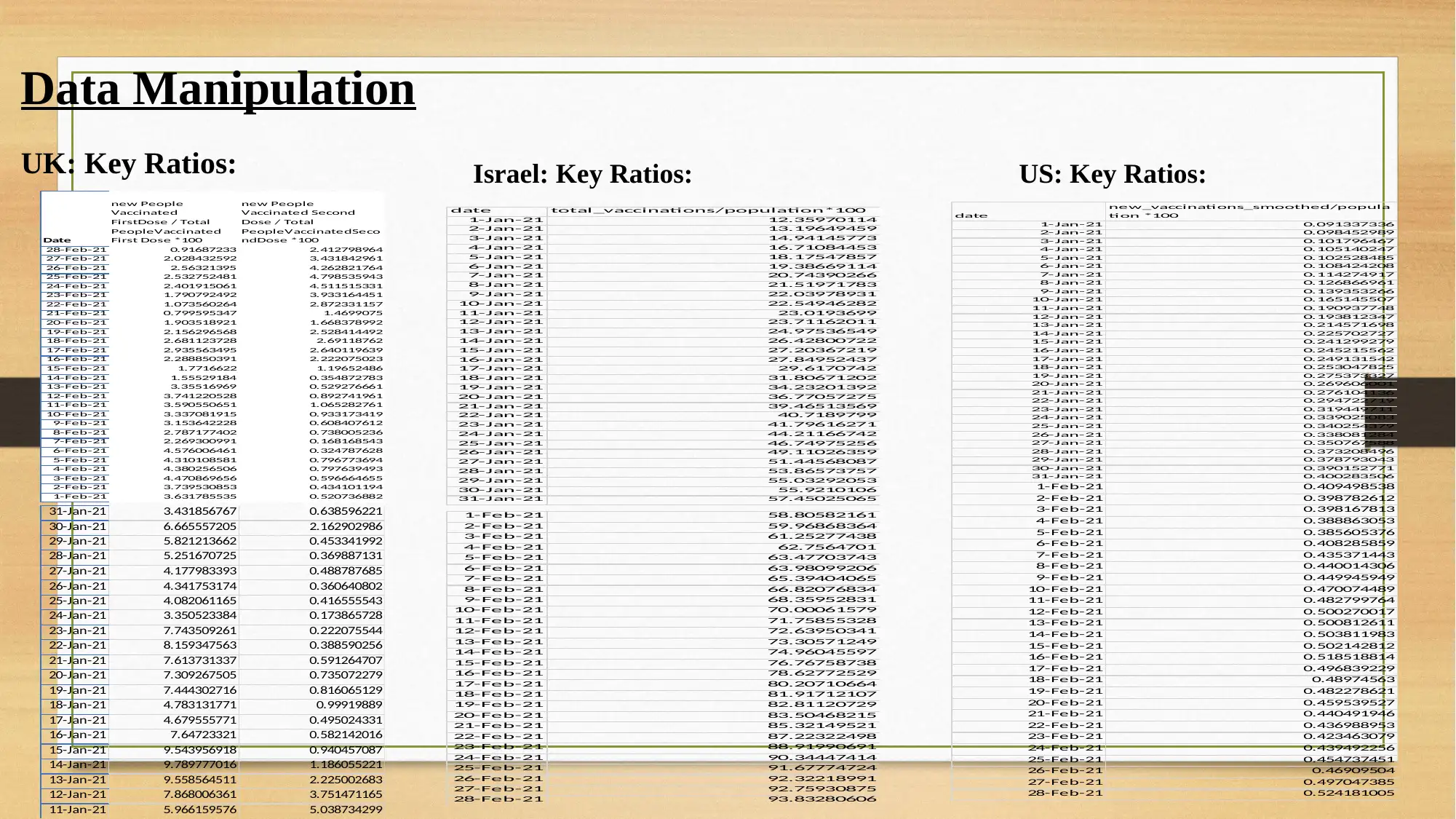Viewport: 1456px width, 819px height.
Task: Select US value '0.518518814'
Action: 1348,657
